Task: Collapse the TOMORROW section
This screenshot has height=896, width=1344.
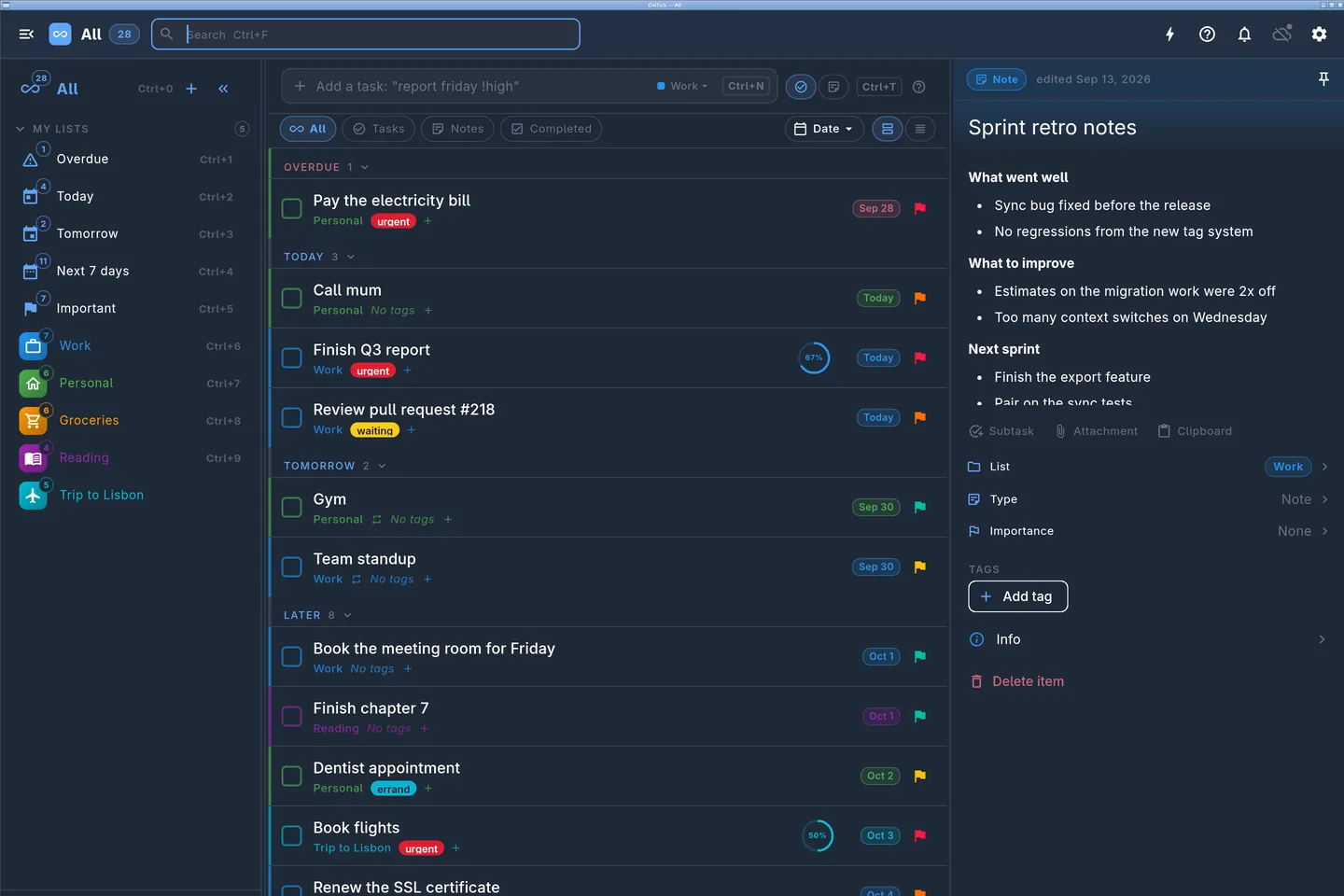Action: click(382, 466)
